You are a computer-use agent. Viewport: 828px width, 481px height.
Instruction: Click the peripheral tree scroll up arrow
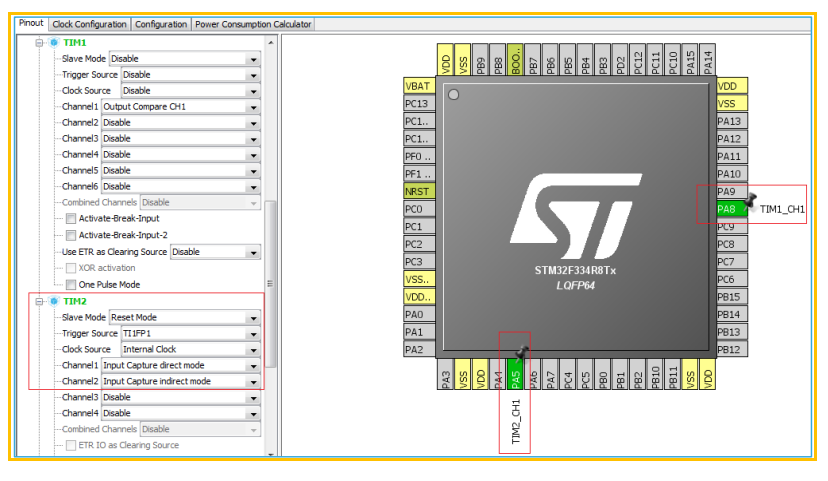[x=271, y=42]
